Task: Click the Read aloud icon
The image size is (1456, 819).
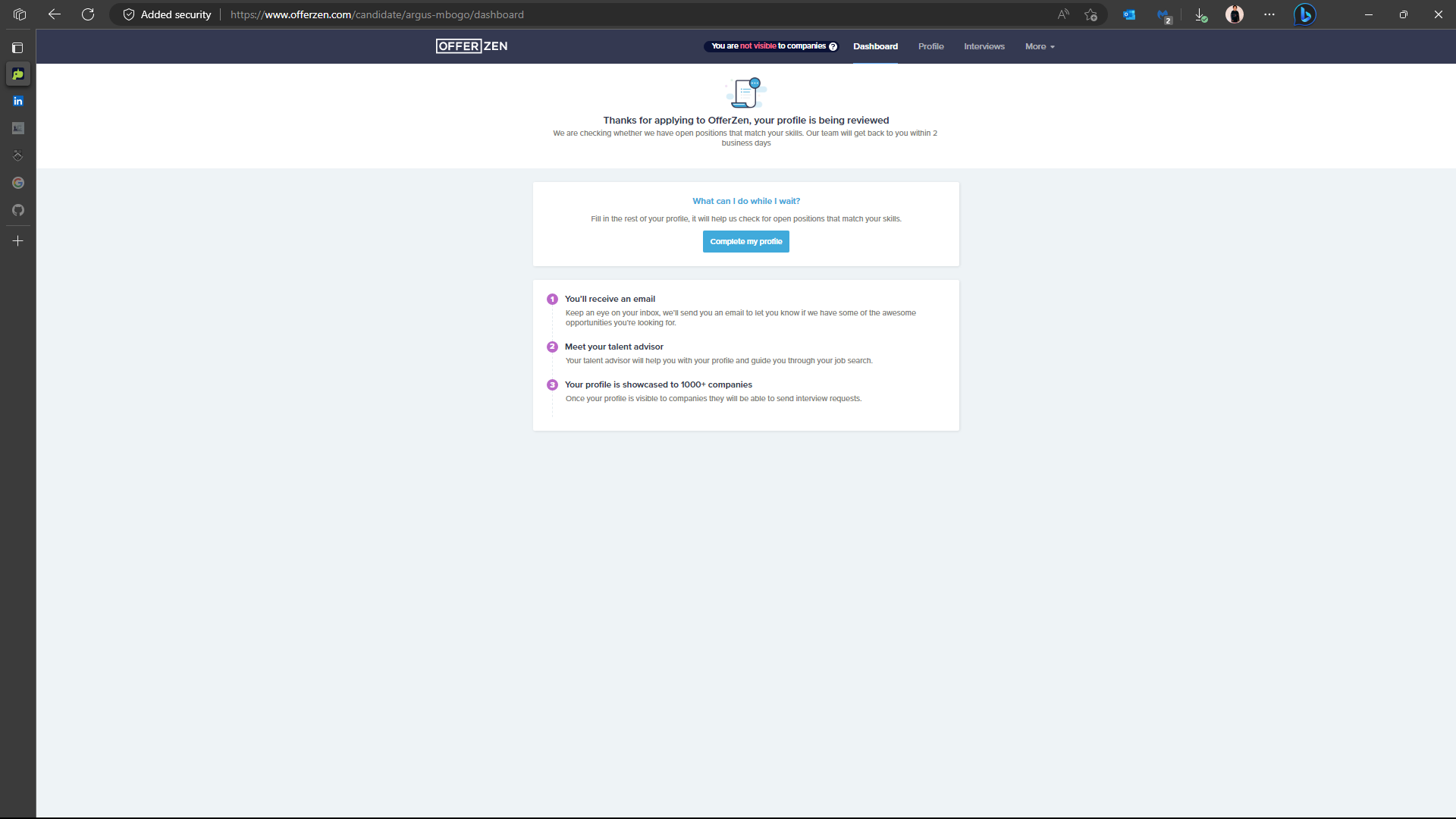Action: (1063, 14)
